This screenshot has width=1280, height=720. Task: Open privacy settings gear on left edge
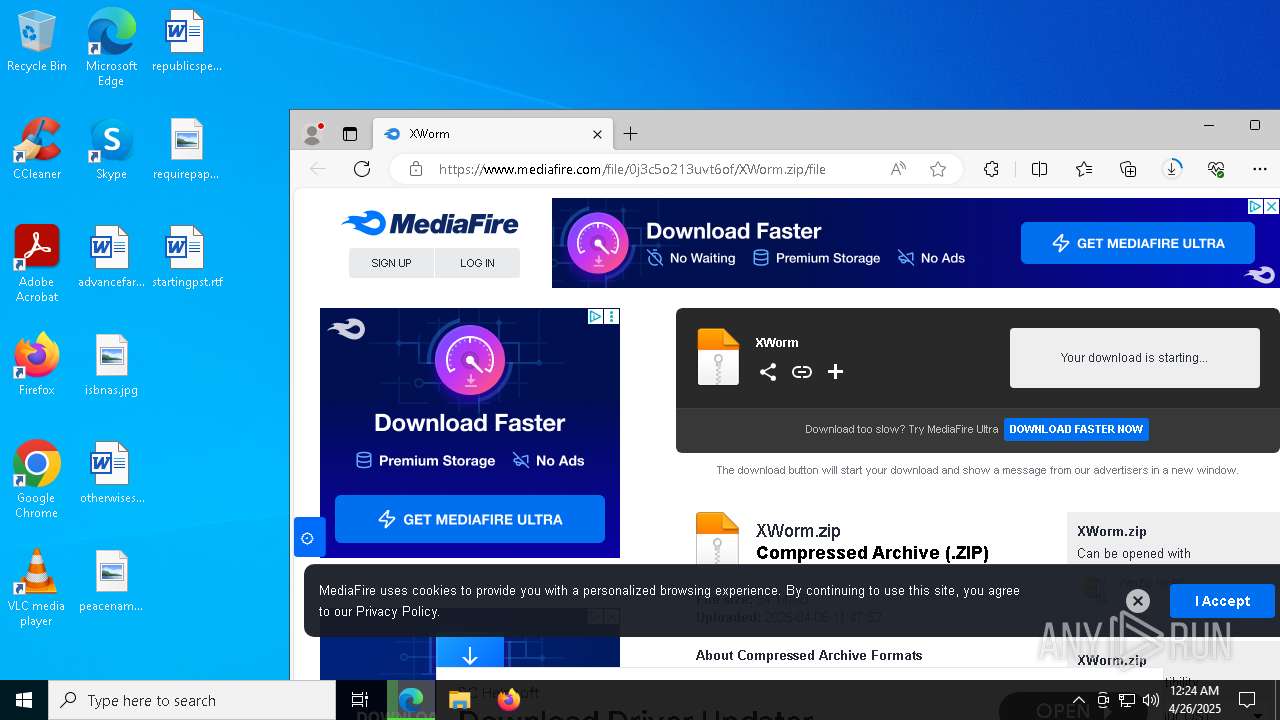click(x=307, y=538)
